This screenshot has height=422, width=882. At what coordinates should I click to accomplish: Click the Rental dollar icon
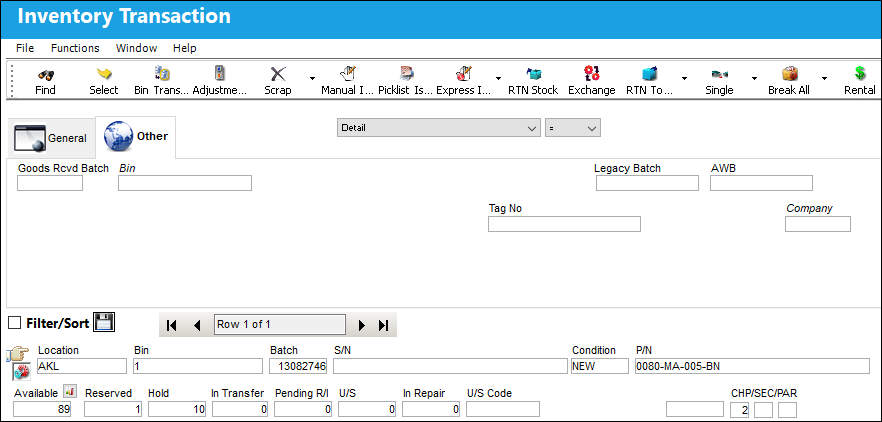pos(860,74)
